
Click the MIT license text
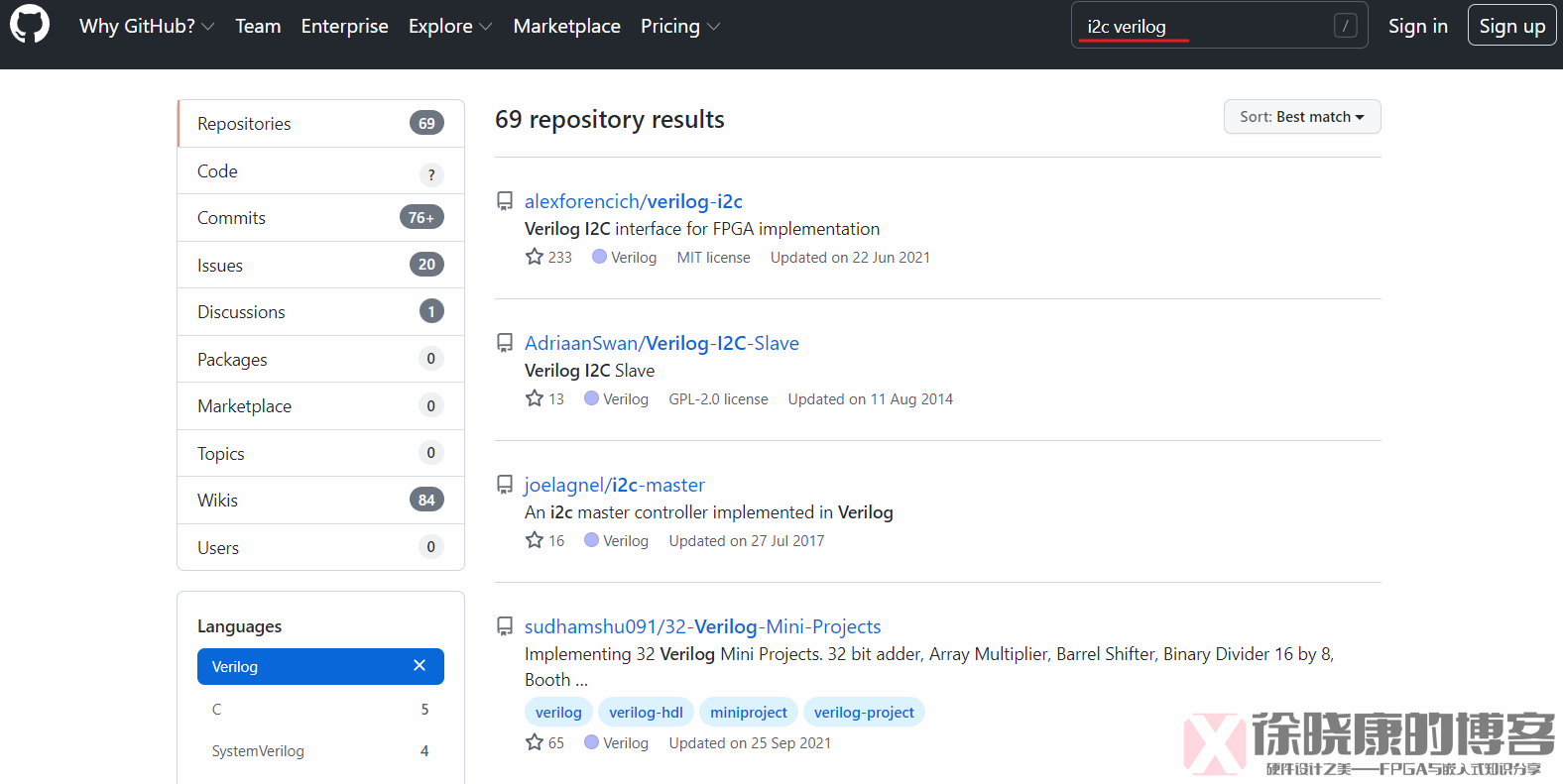[x=714, y=257]
